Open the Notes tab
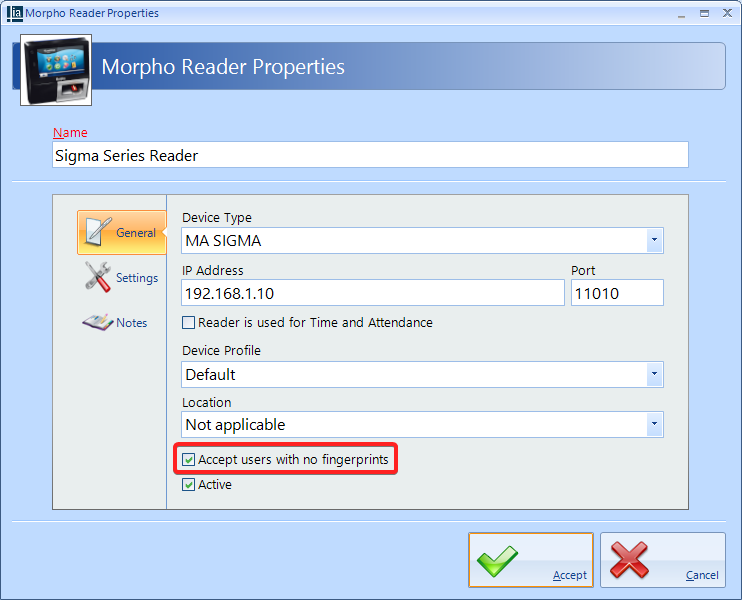Viewport: 742px width, 600px height. click(115, 322)
